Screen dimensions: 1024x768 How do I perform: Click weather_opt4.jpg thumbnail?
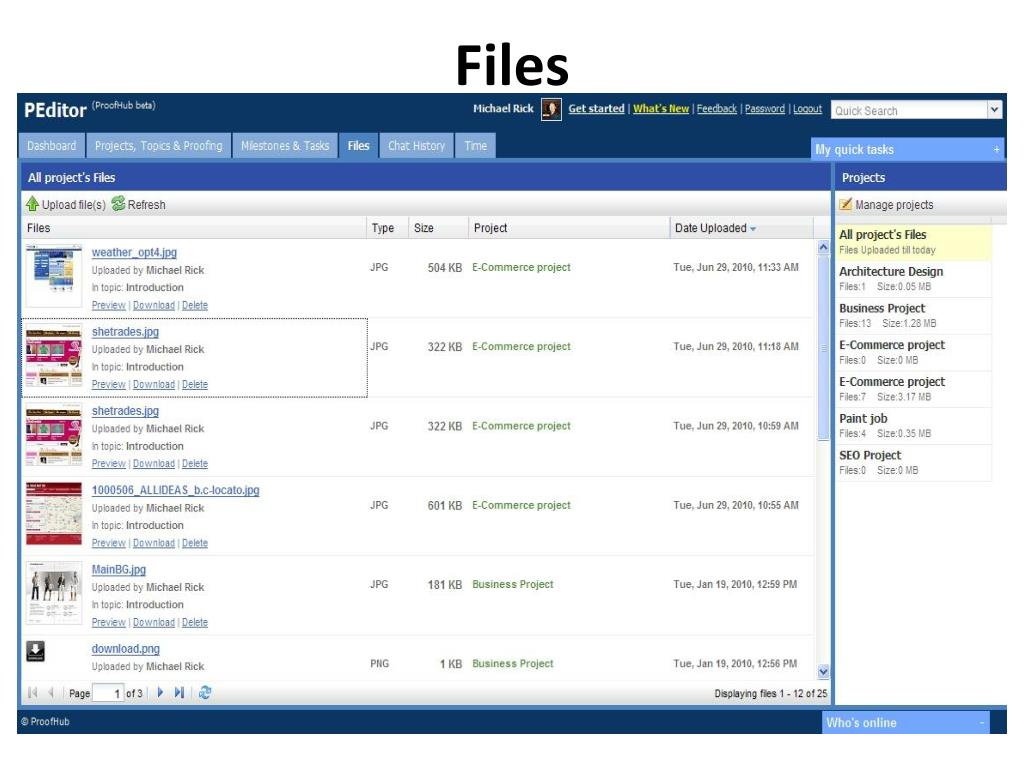pos(54,275)
